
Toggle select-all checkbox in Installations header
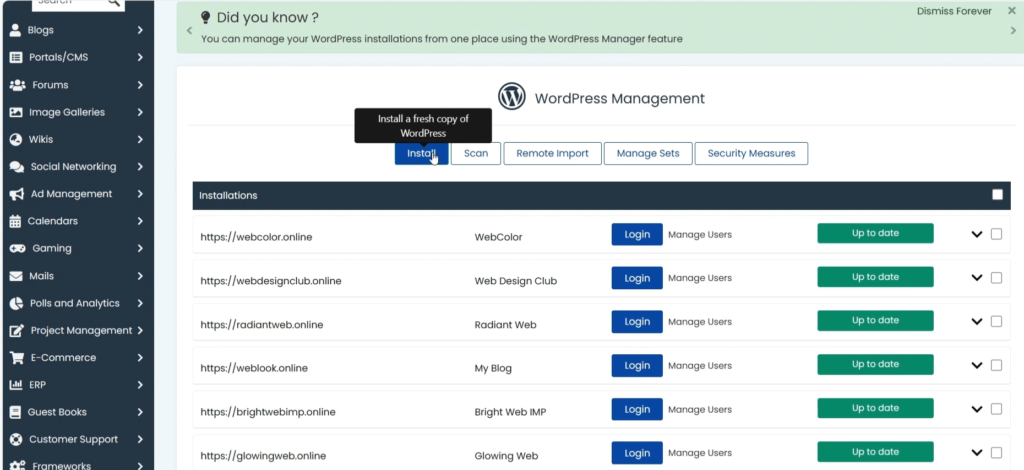[997, 195]
